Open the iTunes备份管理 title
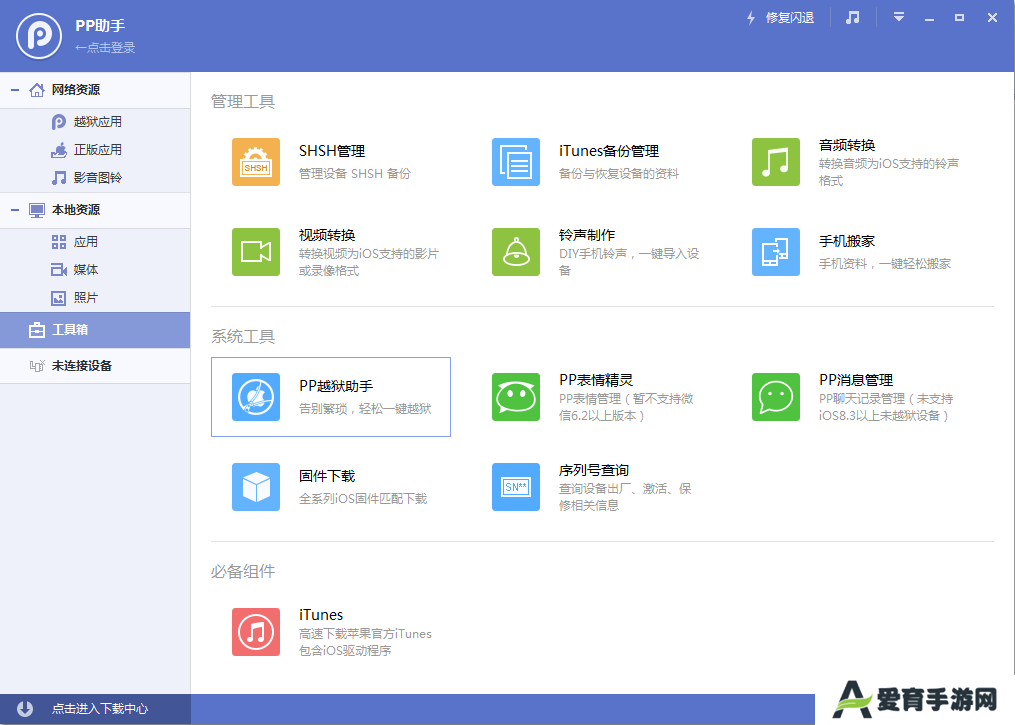 (609, 151)
